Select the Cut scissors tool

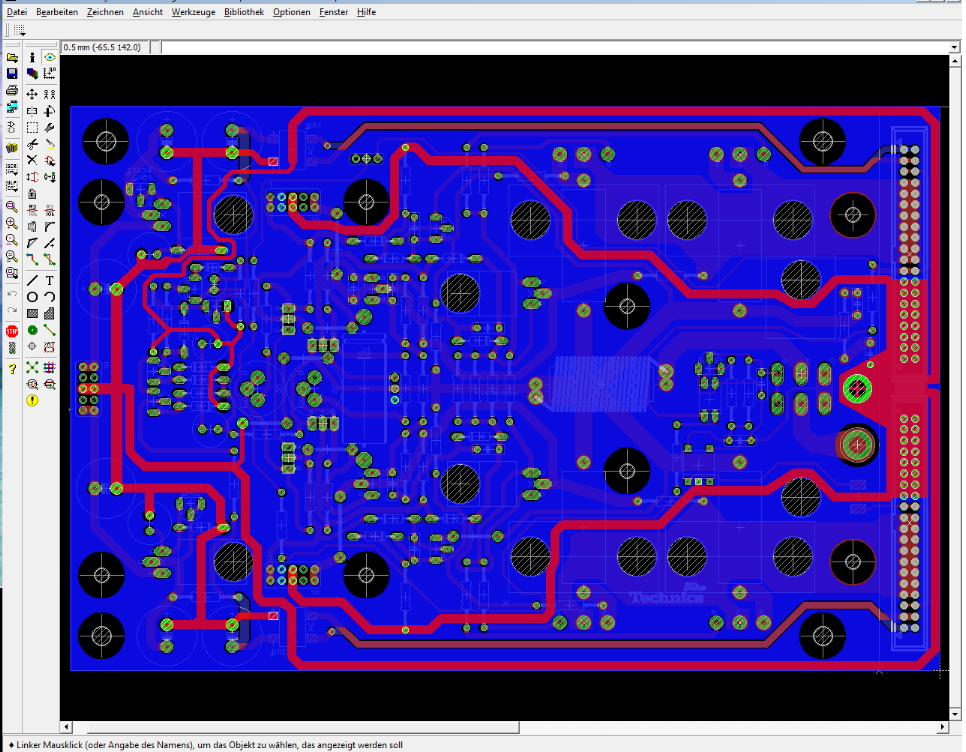[32, 145]
